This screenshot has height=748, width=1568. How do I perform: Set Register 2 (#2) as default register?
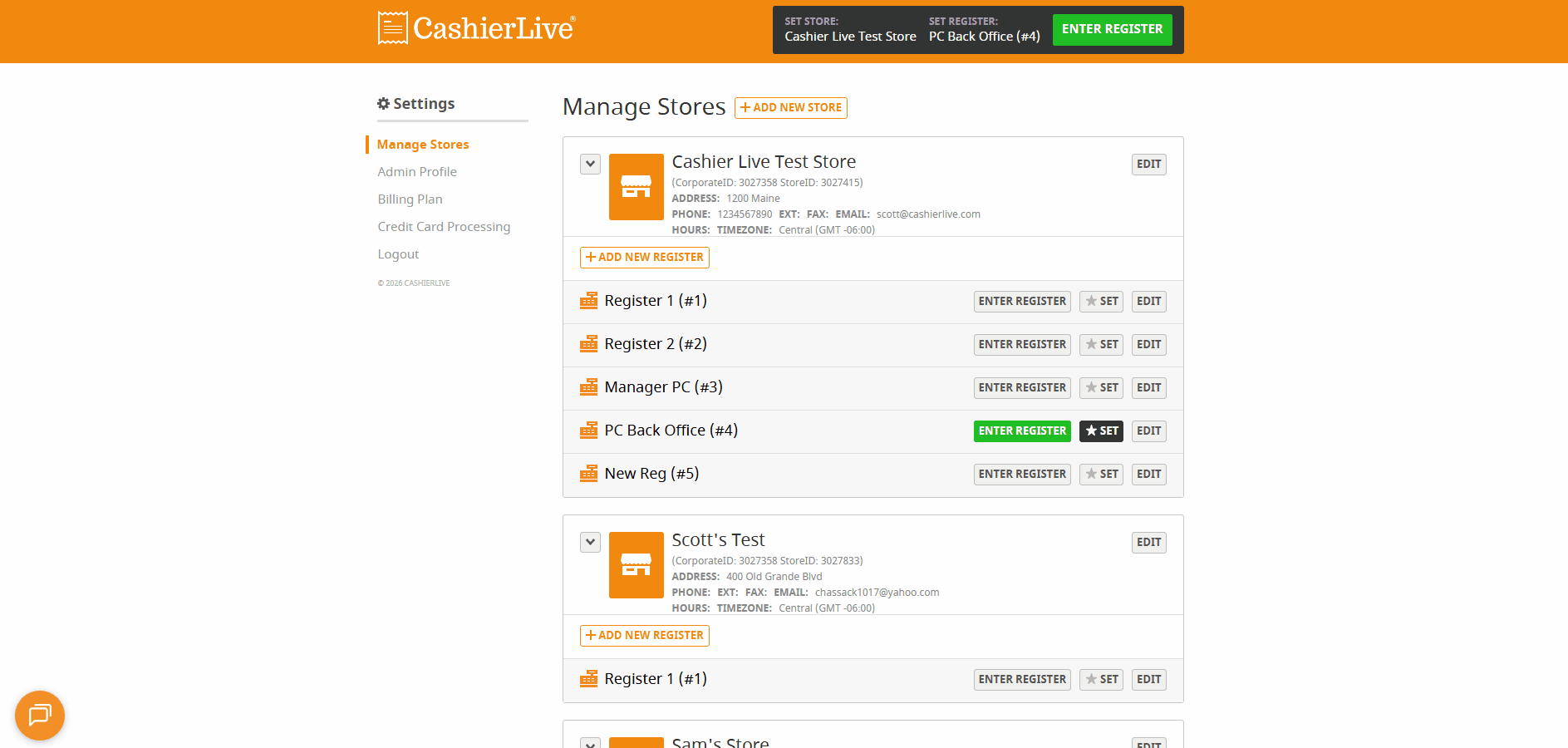[1101, 345]
